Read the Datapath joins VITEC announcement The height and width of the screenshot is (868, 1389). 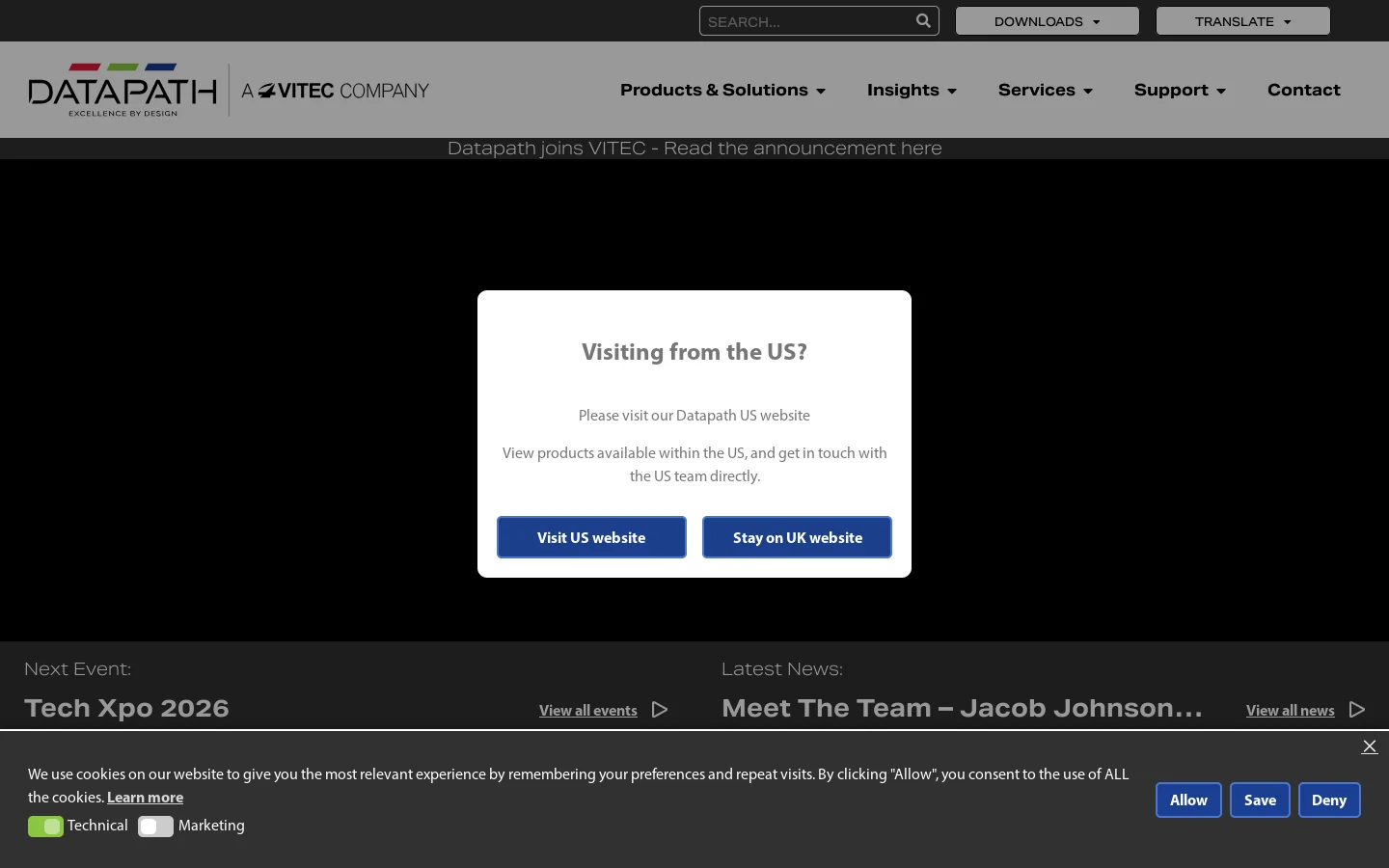point(694,149)
